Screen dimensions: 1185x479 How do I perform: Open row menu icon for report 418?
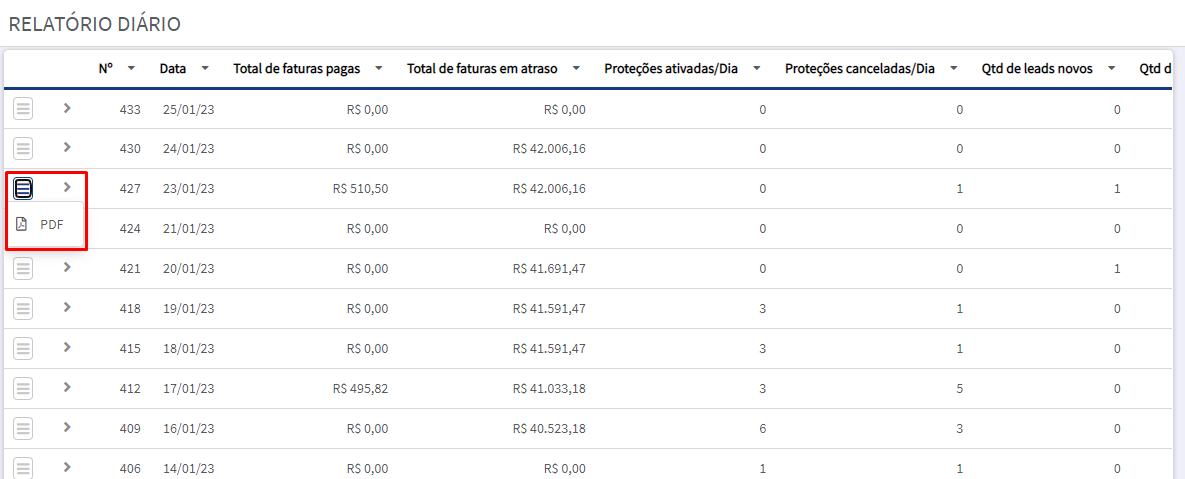[23, 308]
